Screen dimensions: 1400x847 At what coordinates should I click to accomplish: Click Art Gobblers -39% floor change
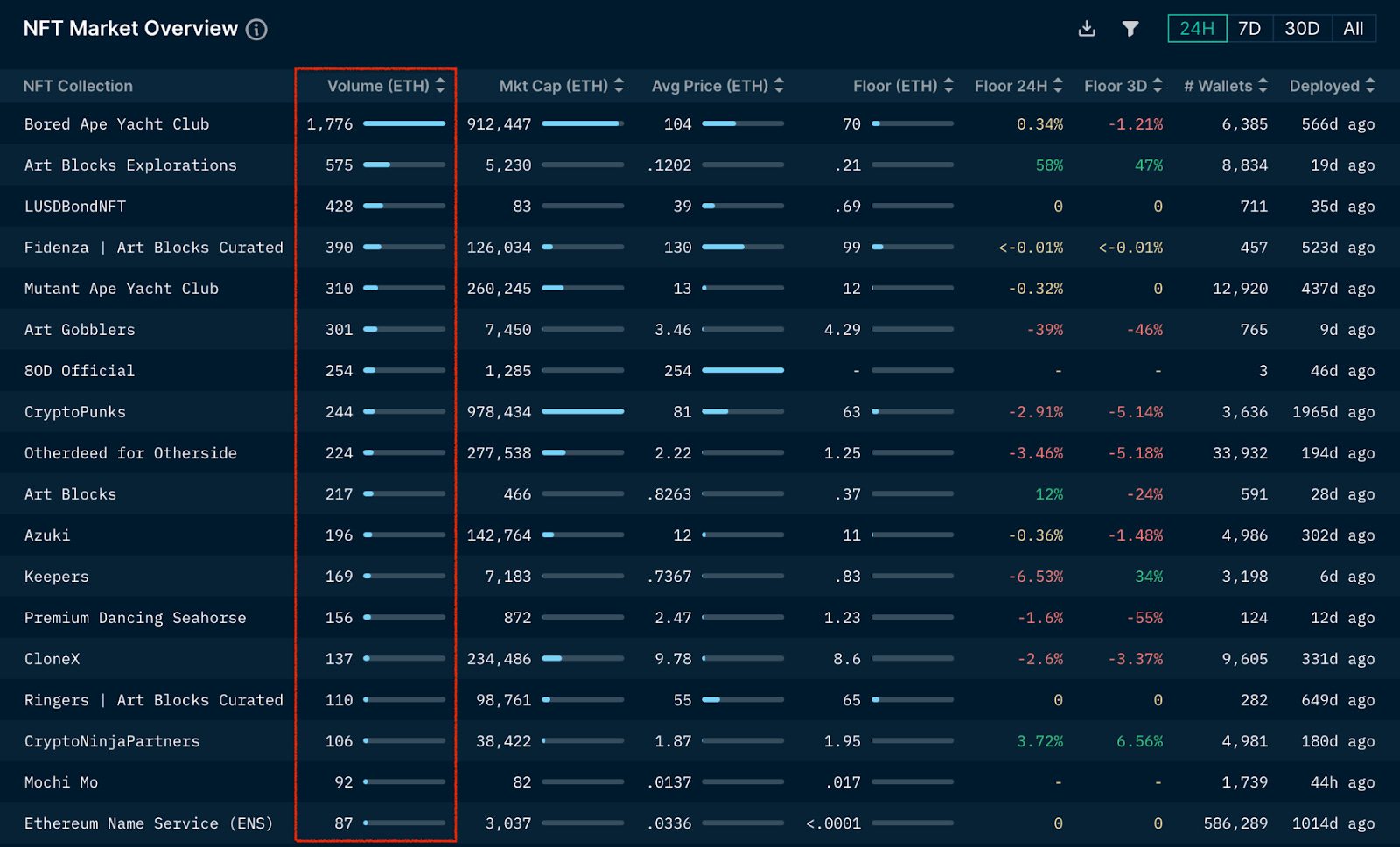(x=1045, y=330)
